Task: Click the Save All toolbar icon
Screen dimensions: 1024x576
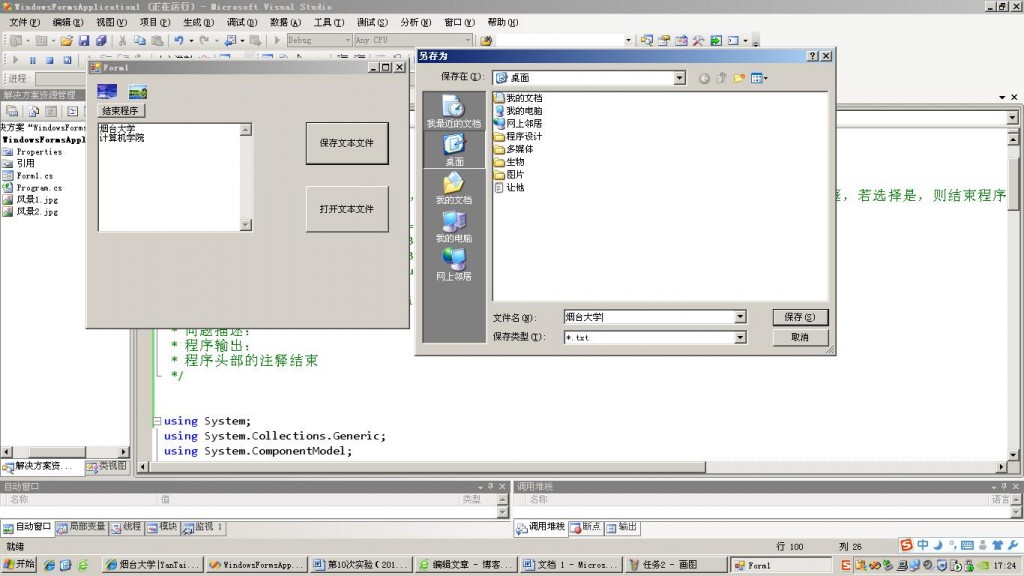Action: tap(101, 40)
